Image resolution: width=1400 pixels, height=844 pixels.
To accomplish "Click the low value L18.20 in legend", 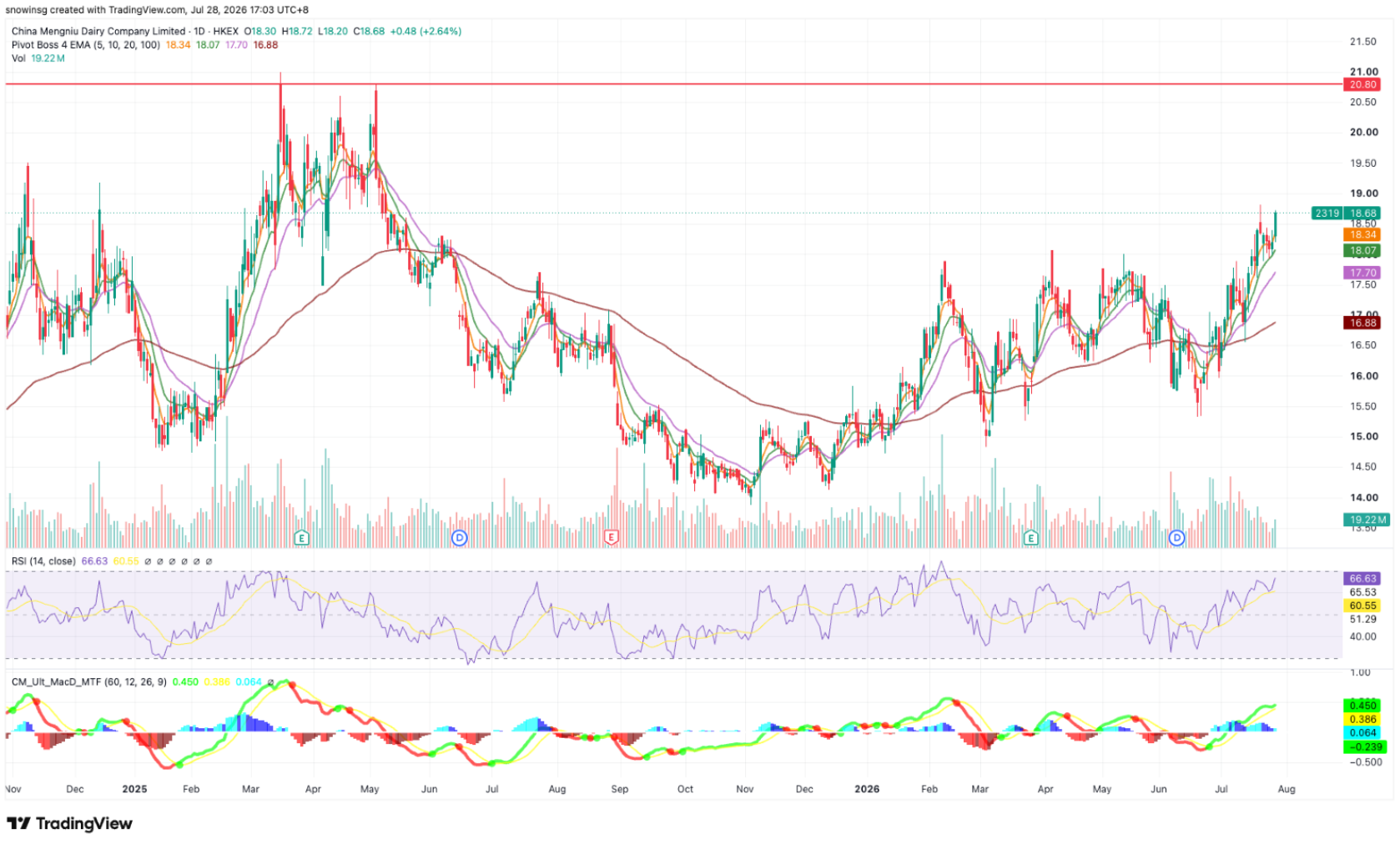I will tap(334, 32).
